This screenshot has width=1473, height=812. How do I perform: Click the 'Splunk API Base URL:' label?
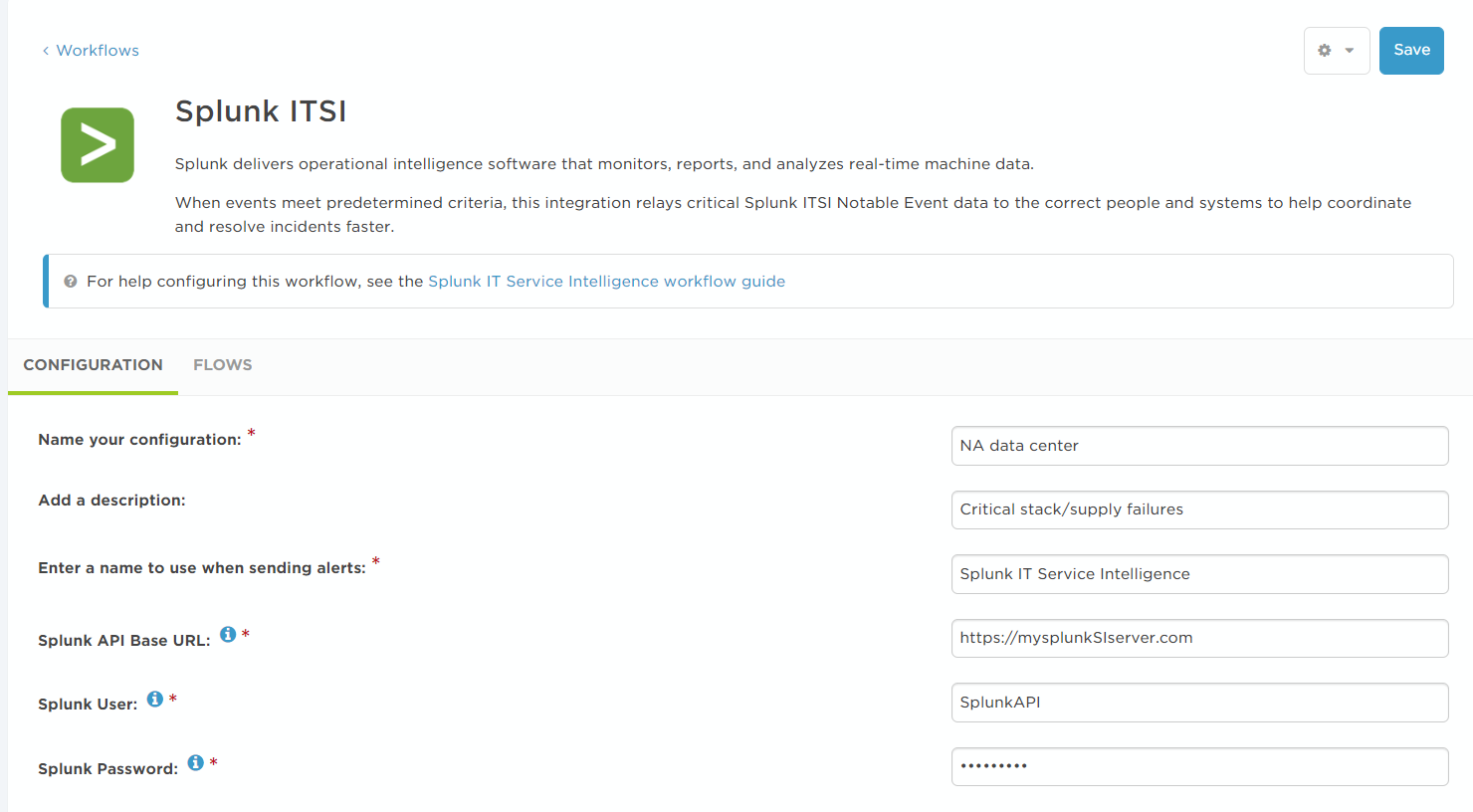pos(124,641)
